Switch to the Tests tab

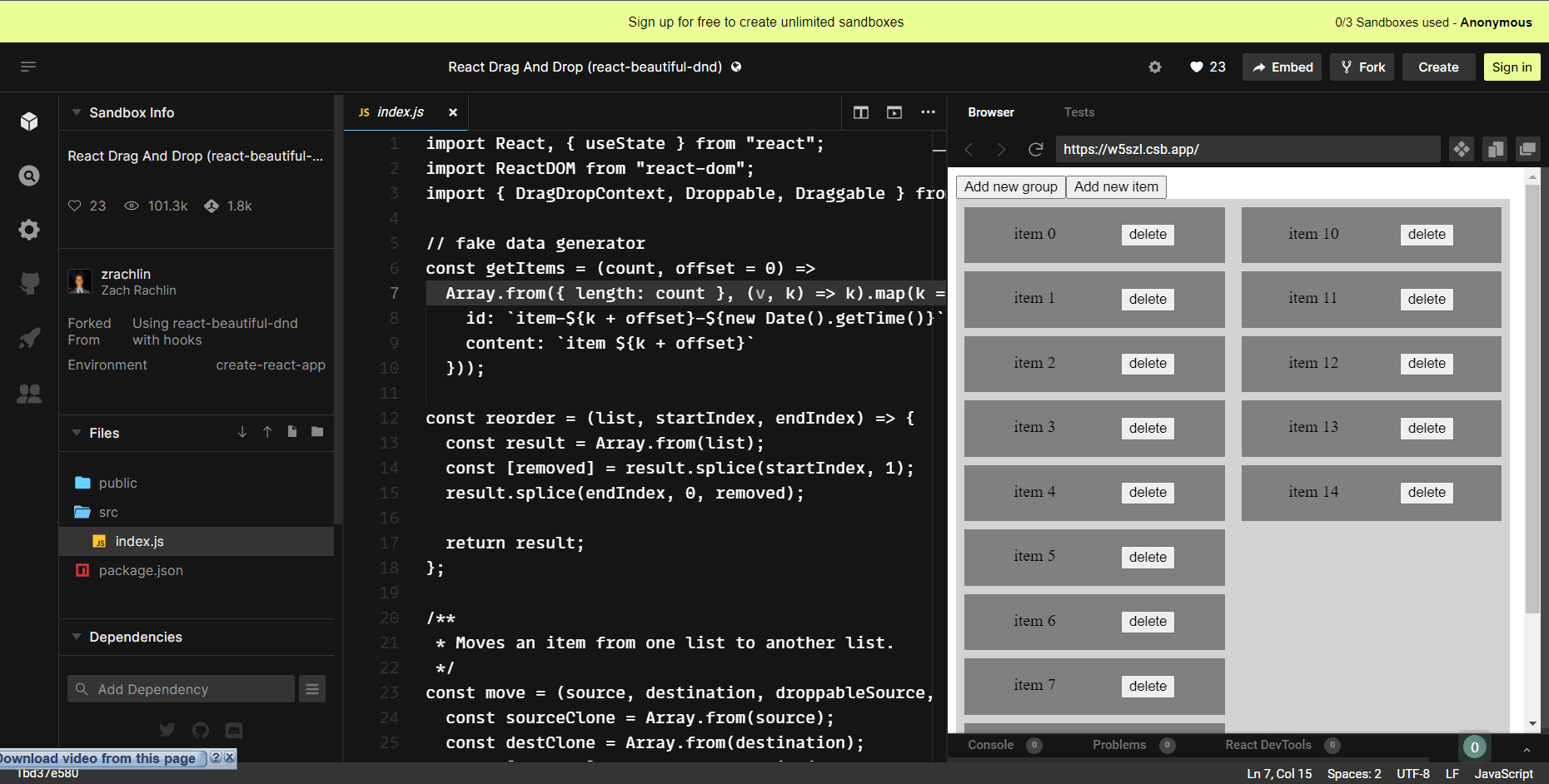pyautogui.click(x=1079, y=112)
